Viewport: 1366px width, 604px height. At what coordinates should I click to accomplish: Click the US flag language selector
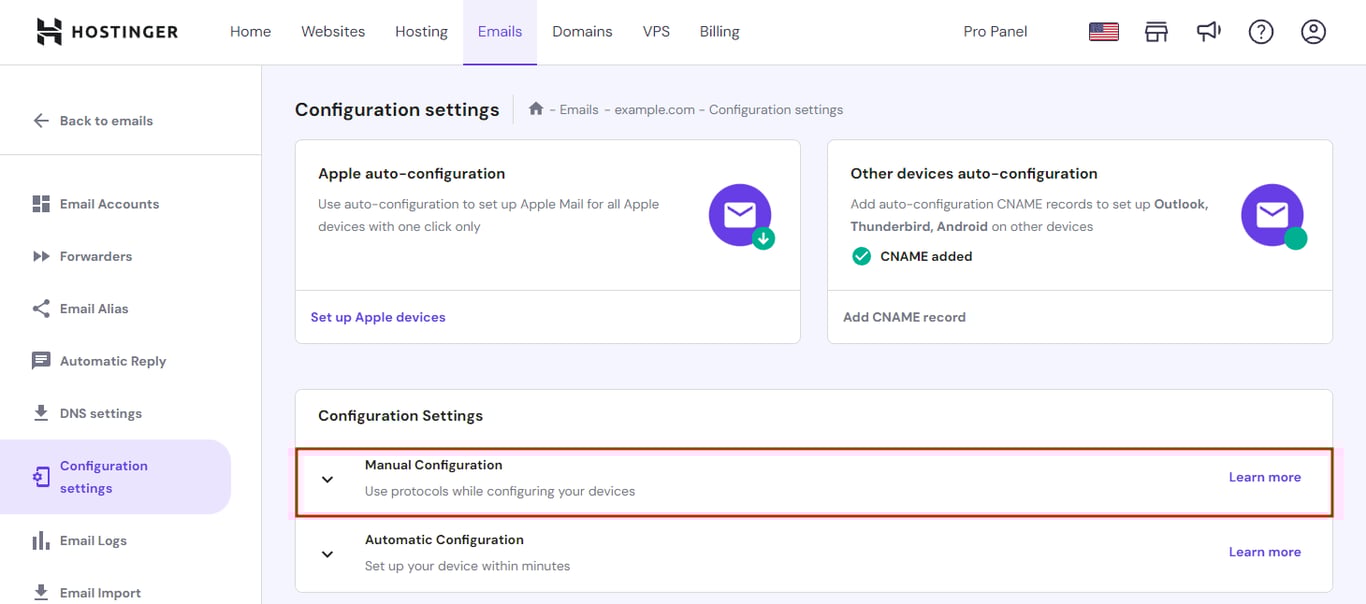tap(1103, 31)
